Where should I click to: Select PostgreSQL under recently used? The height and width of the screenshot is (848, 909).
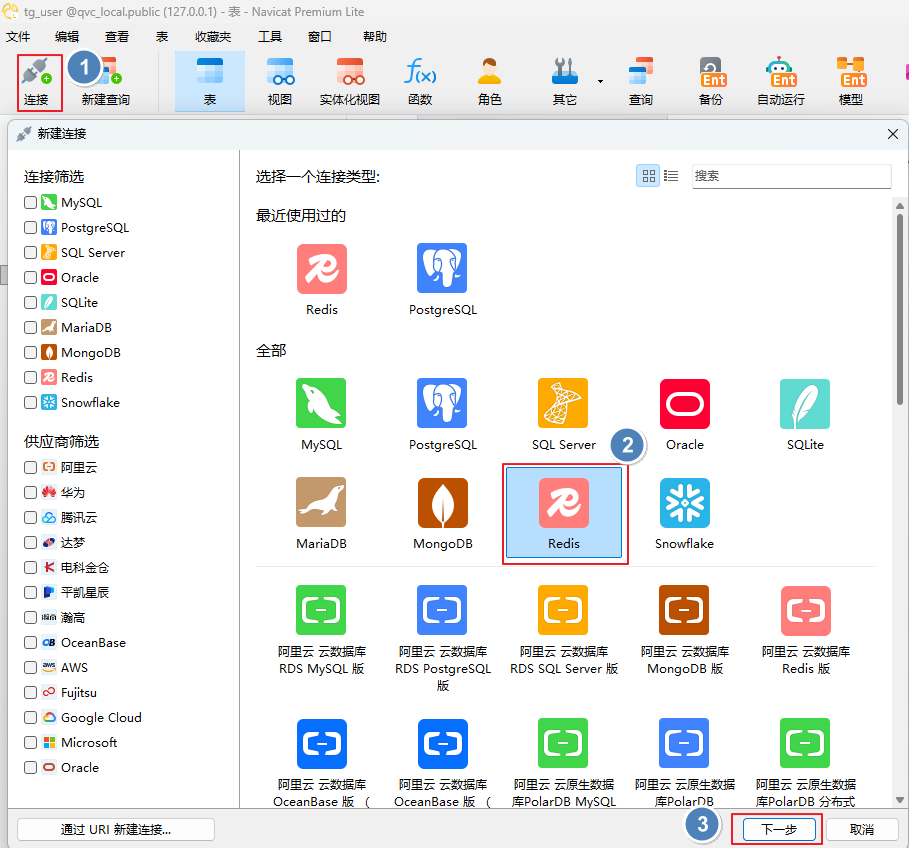click(442, 279)
